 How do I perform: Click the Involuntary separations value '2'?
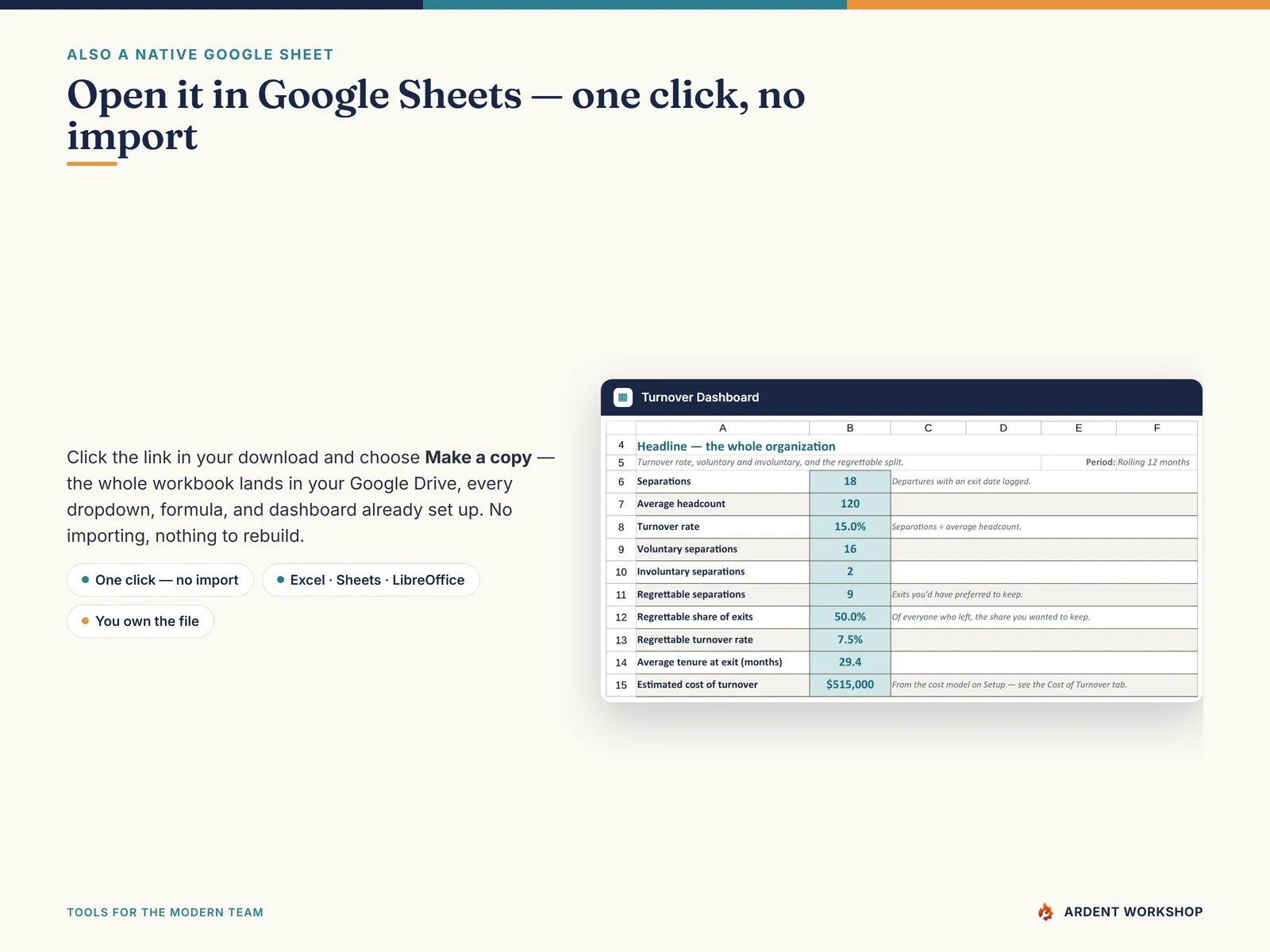point(850,571)
